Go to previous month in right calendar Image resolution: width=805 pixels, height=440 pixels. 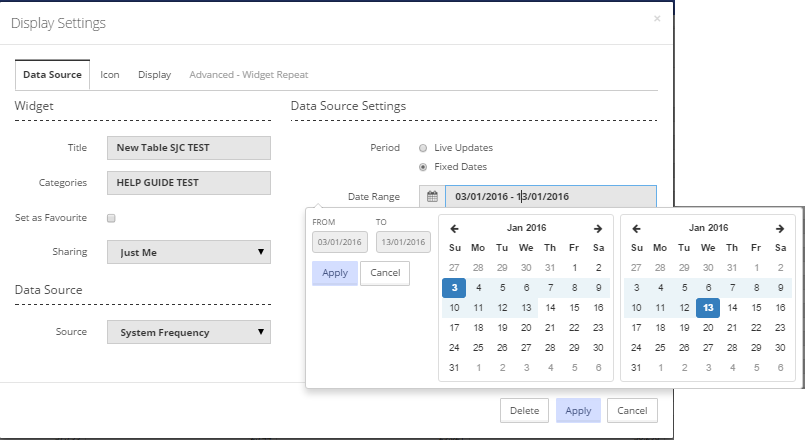pyautogui.click(x=636, y=229)
